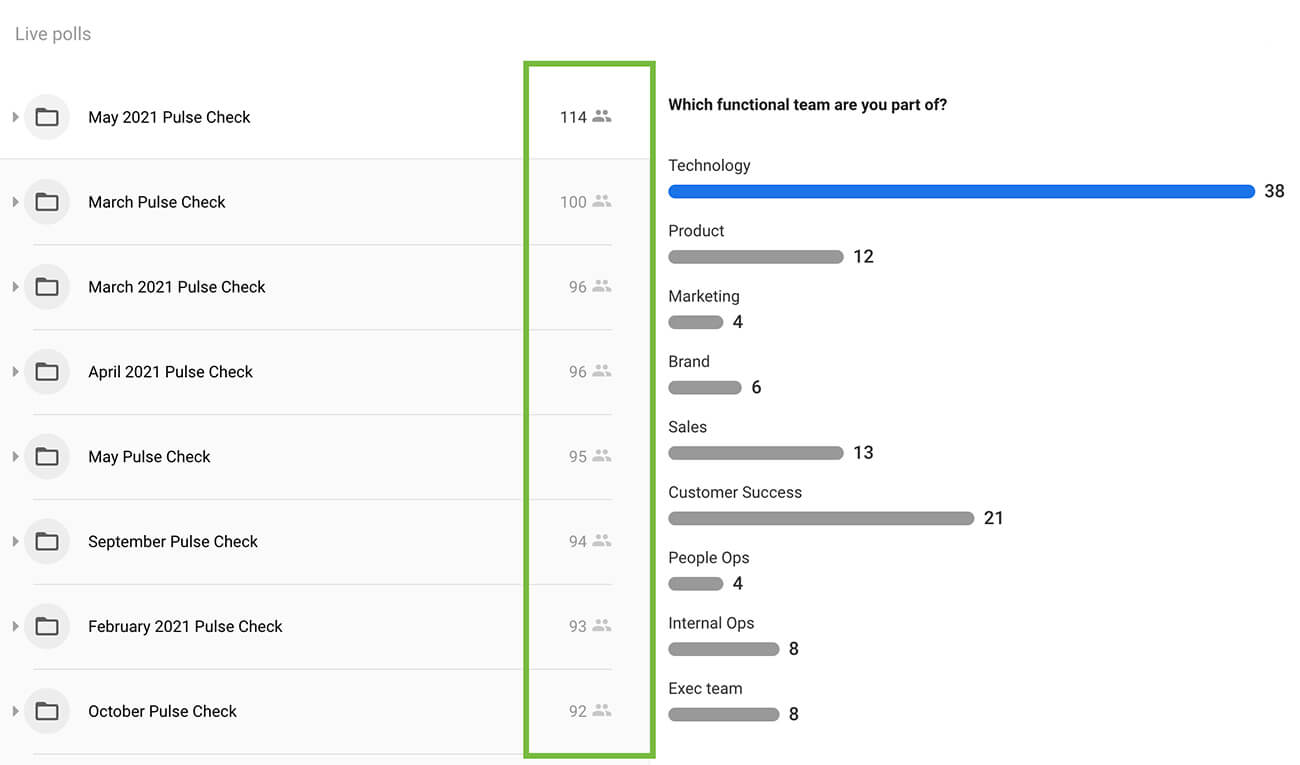1300x765 pixels.
Task: Click the Live polls heading
Action: 53,34
